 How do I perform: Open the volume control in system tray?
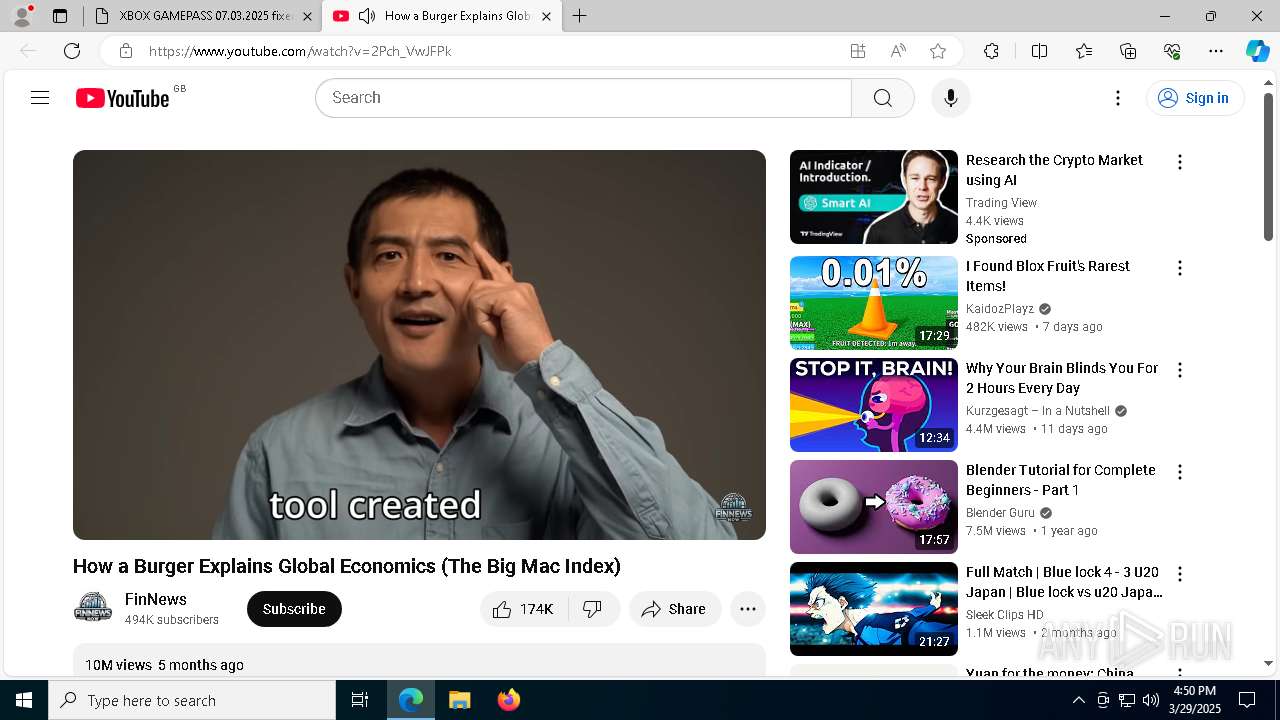coord(1150,700)
